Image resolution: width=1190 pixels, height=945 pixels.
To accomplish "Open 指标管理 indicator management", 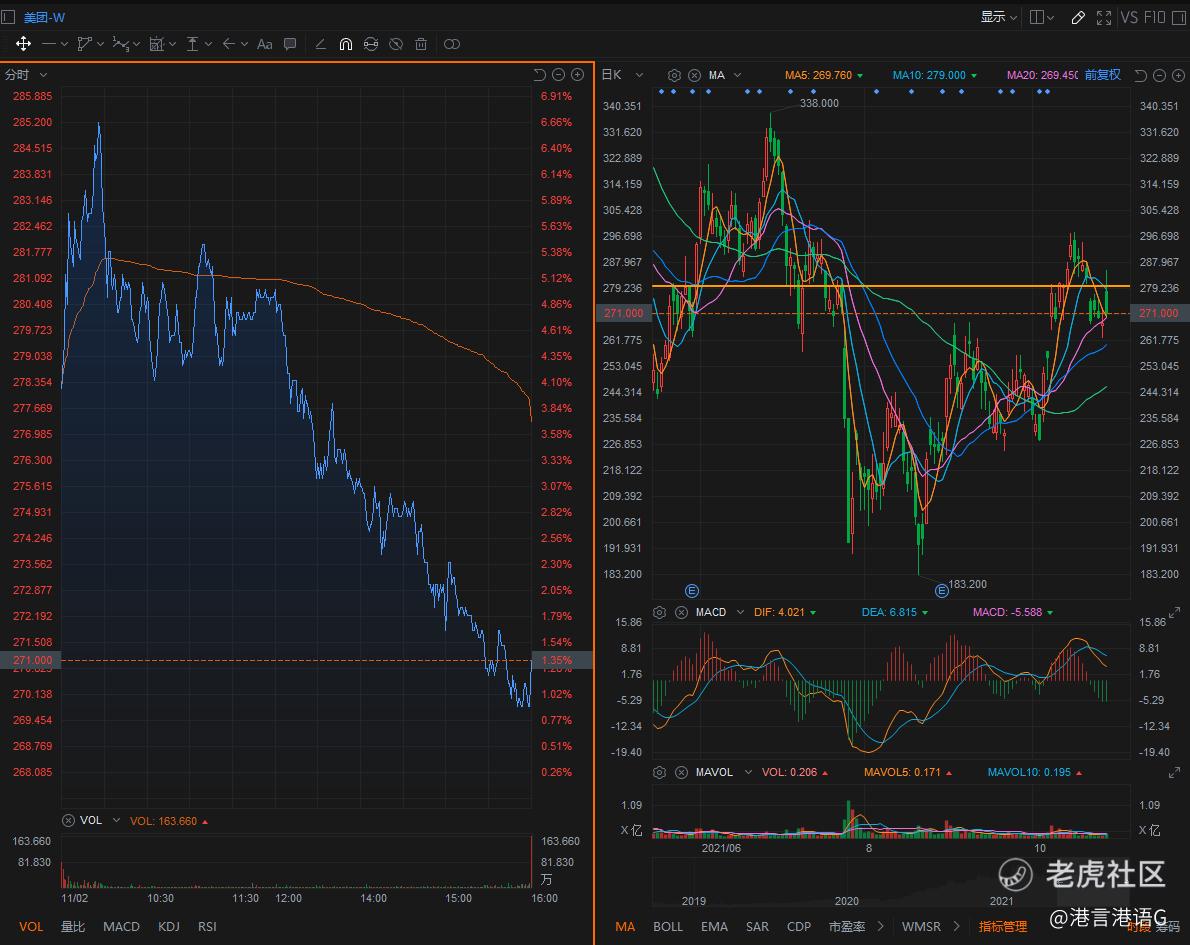I will [1002, 926].
